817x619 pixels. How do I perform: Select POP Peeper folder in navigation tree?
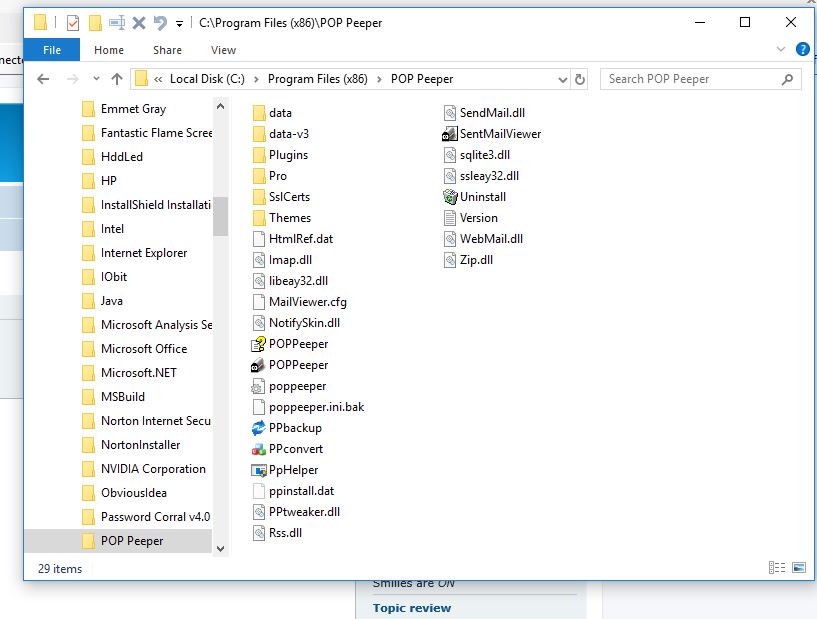tap(118, 541)
